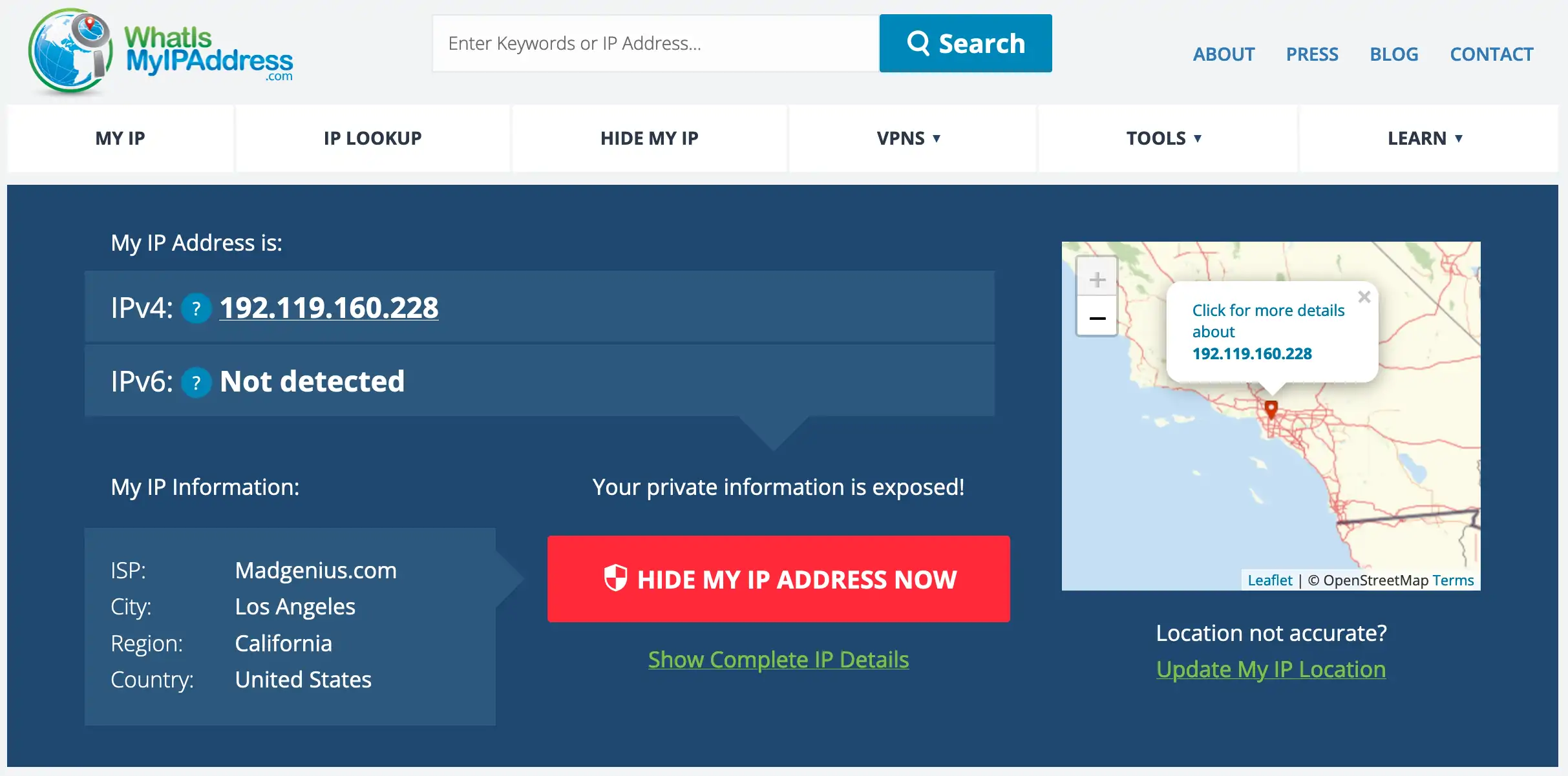Switch to the IP LOOKUP tab
Image resolution: width=1568 pixels, height=776 pixels.
click(372, 138)
